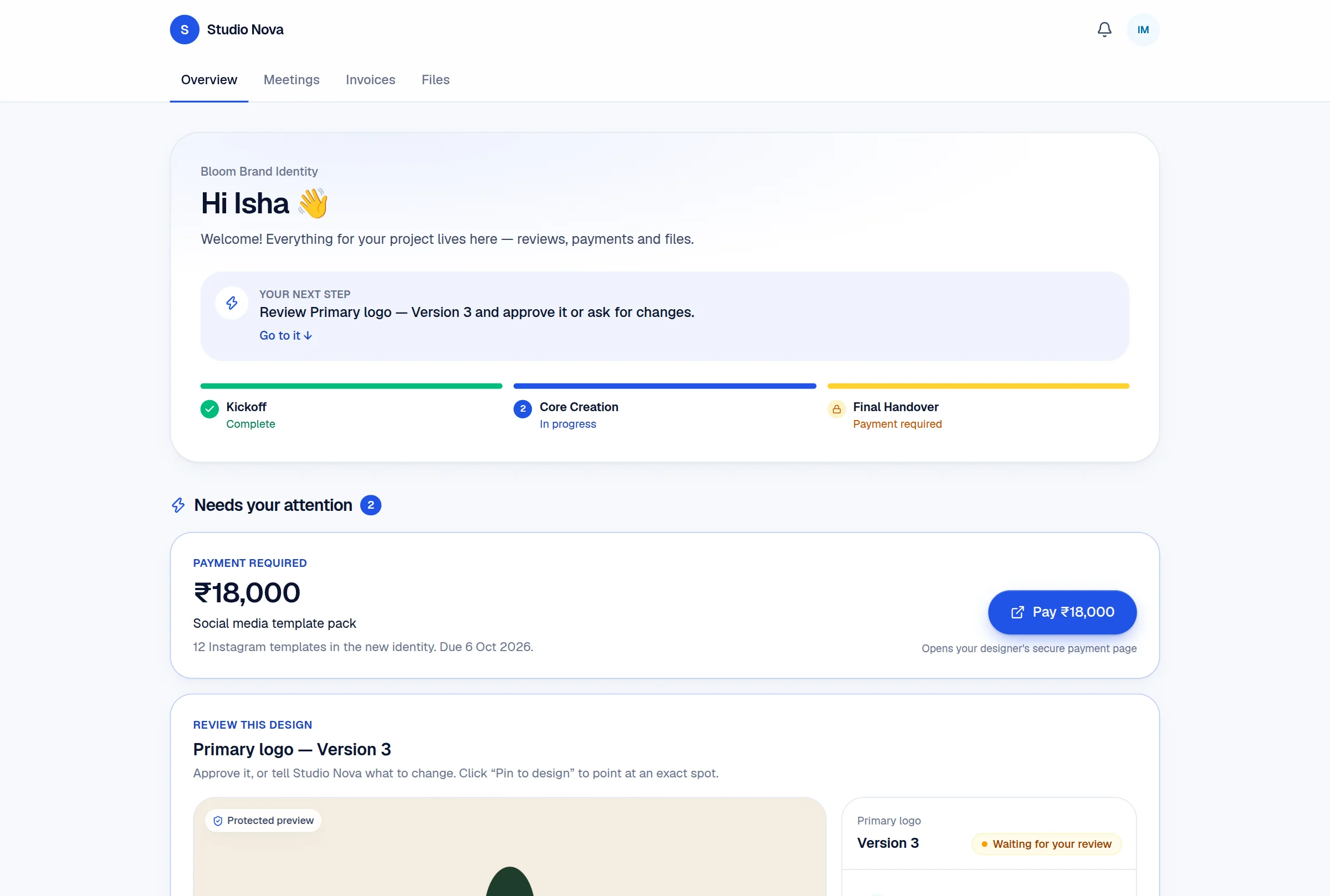The width and height of the screenshot is (1330, 896).
Task: Click the In progress status text
Action: [568, 424]
